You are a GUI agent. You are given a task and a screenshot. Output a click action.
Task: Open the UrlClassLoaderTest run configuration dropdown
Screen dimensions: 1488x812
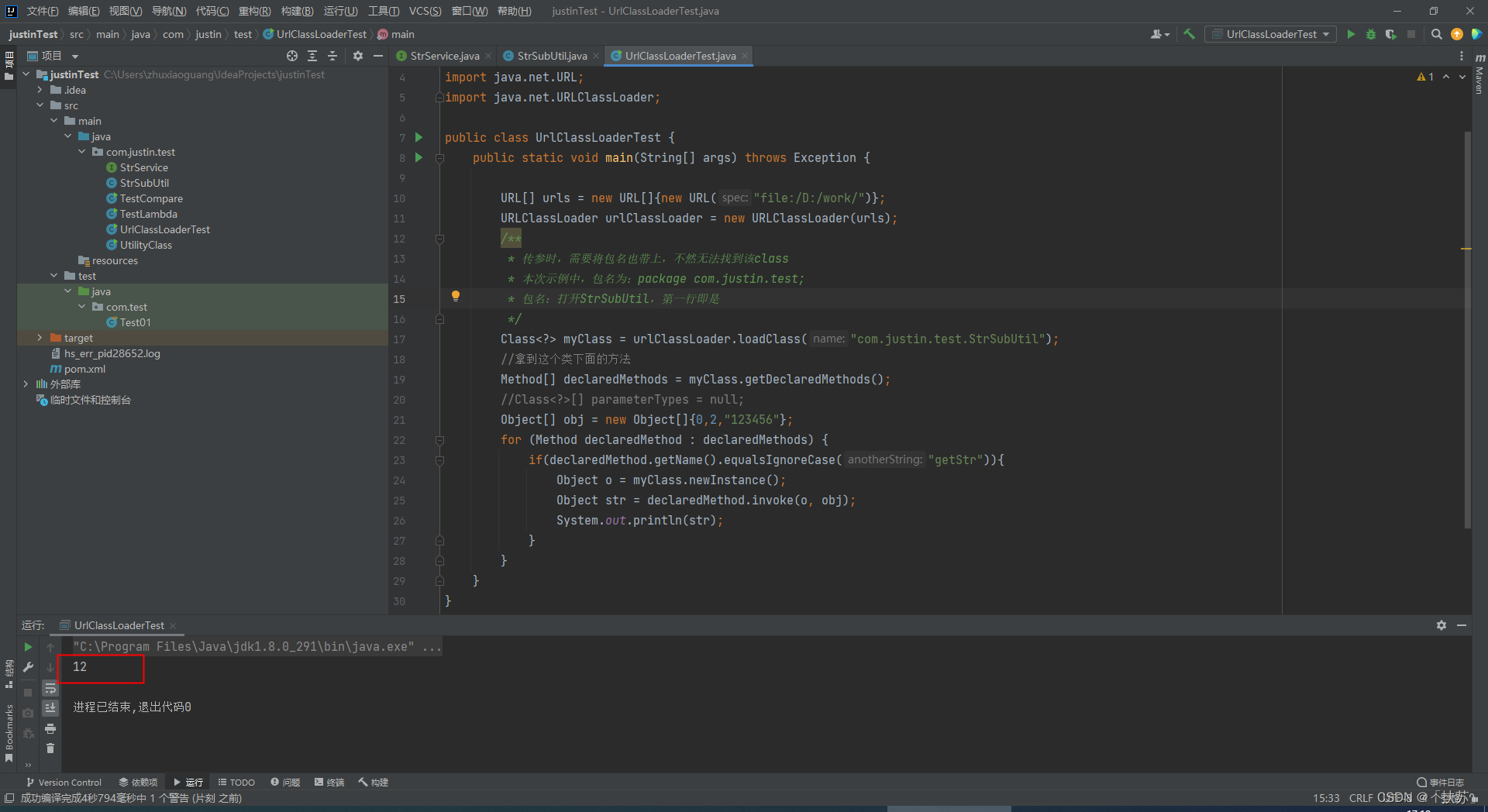[1327, 34]
